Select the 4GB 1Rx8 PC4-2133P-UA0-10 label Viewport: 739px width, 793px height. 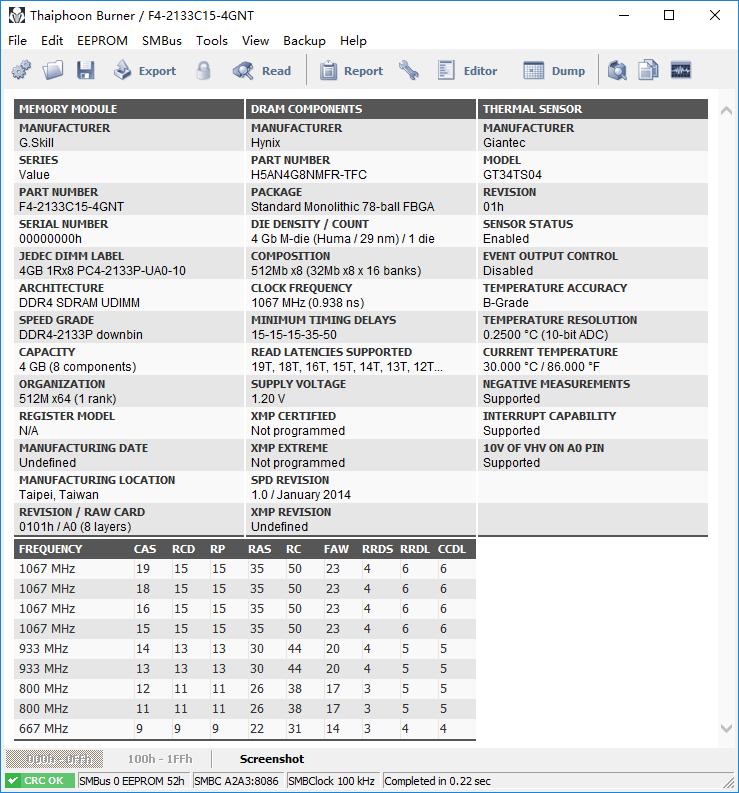[x=102, y=271]
